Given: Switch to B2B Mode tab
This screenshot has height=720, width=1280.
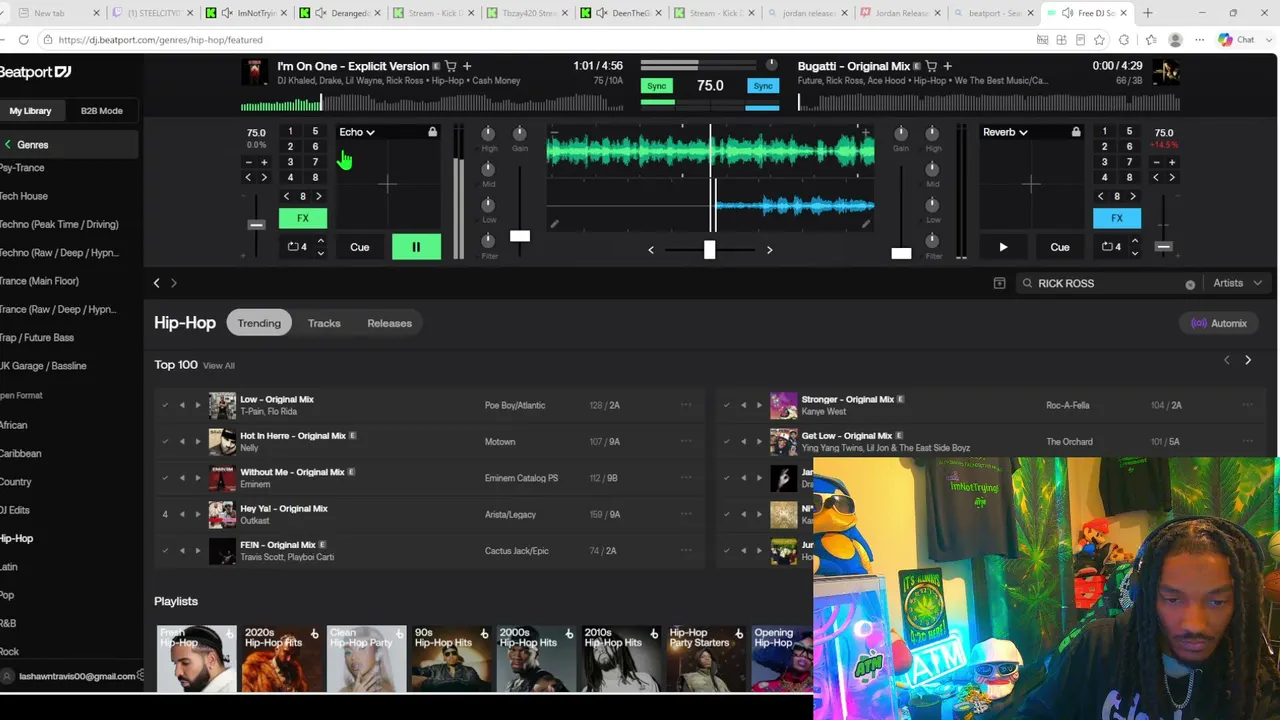Looking at the screenshot, I should coord(101,111).
